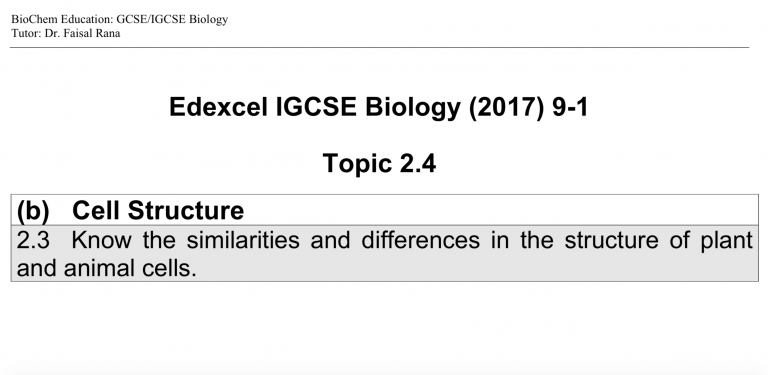Click the word 'Know' in the objective
This screenshot has width=768, height=375.
pos(101,240)
